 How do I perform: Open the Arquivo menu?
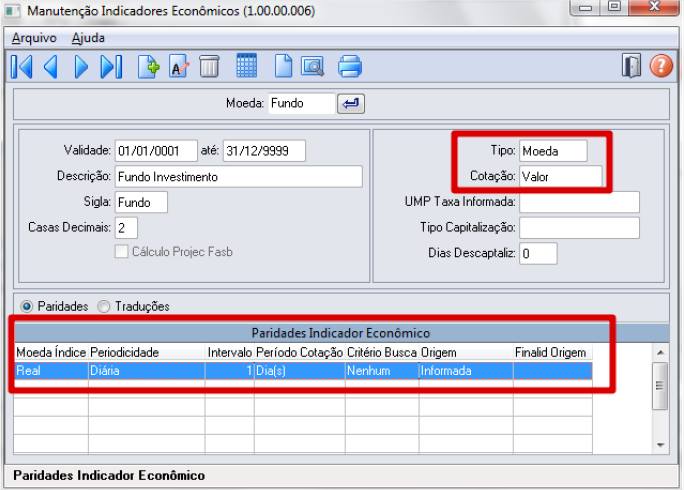point(34,38)
